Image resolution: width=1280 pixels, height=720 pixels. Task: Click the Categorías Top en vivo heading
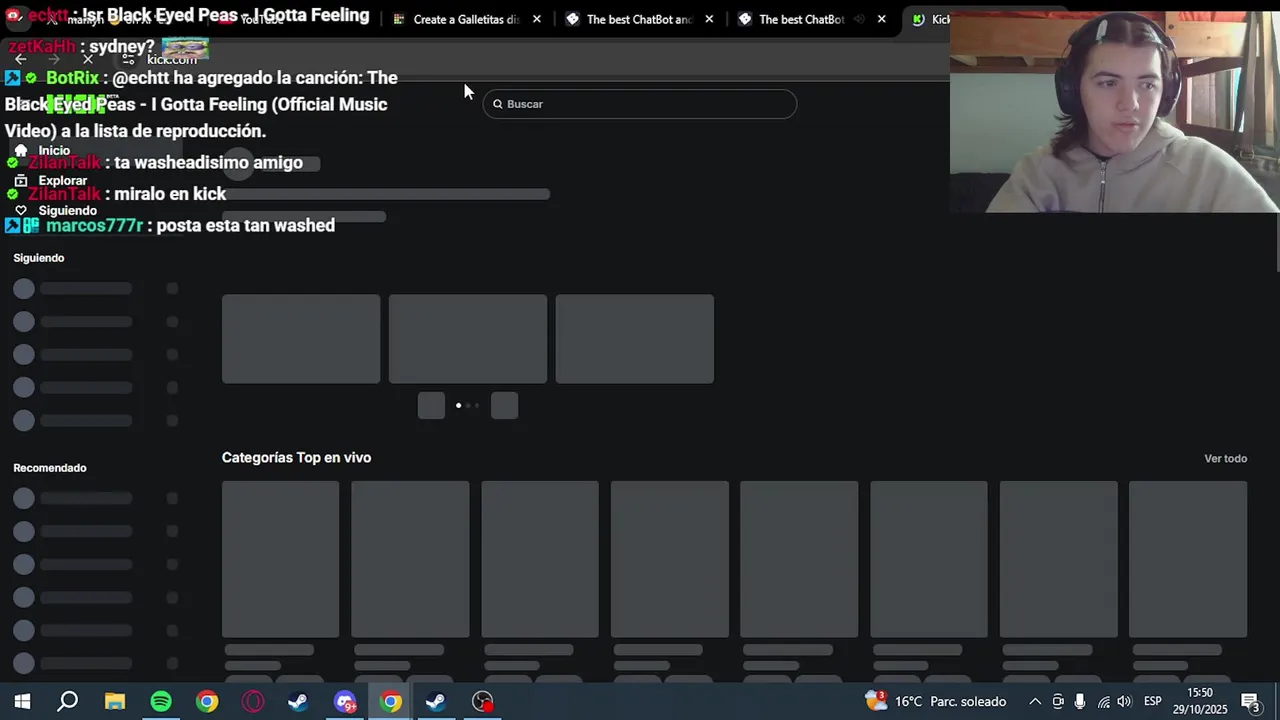296,457
